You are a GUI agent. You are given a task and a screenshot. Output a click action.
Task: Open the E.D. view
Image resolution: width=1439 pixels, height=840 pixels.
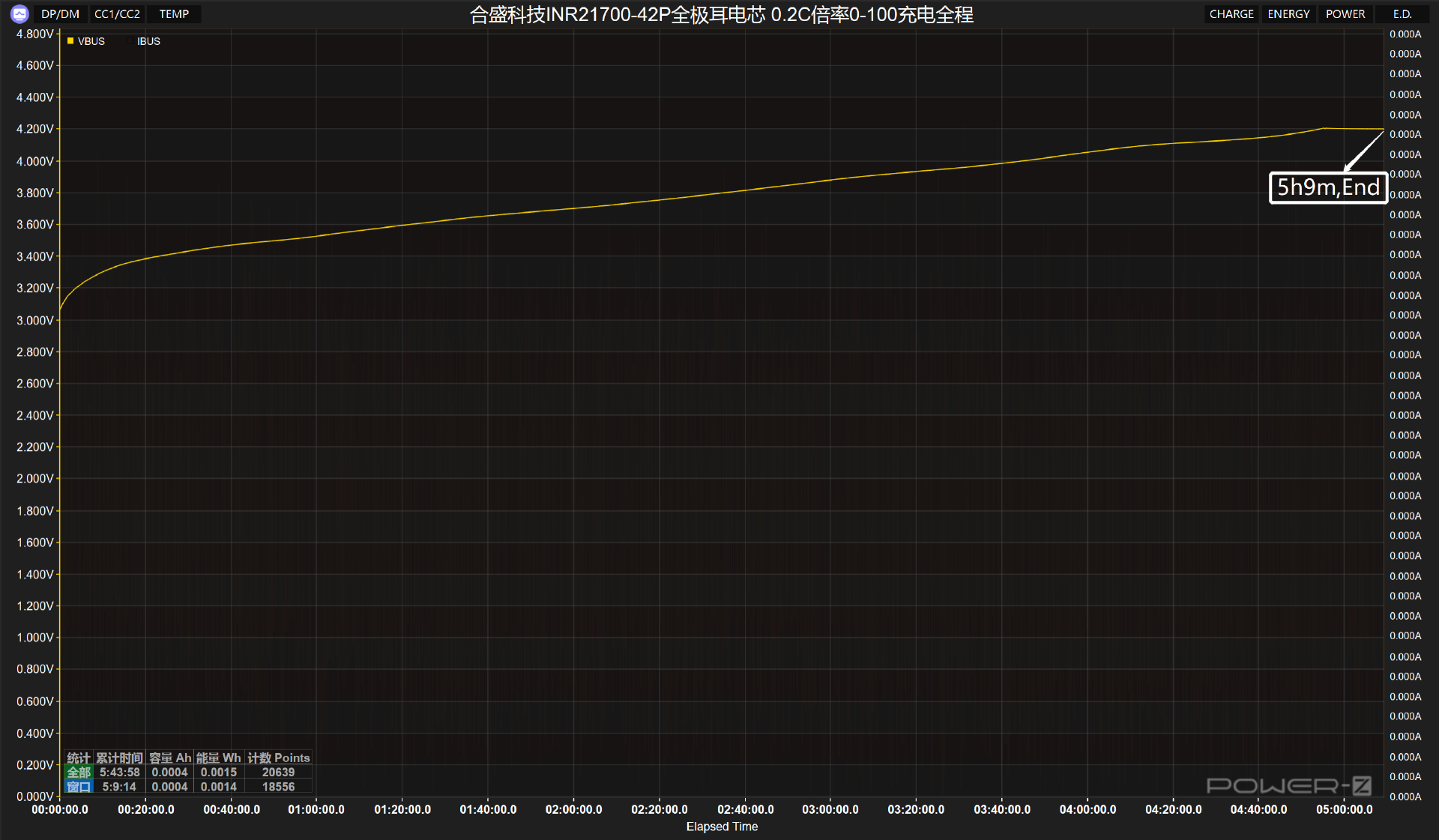[x=1402, y=14]
